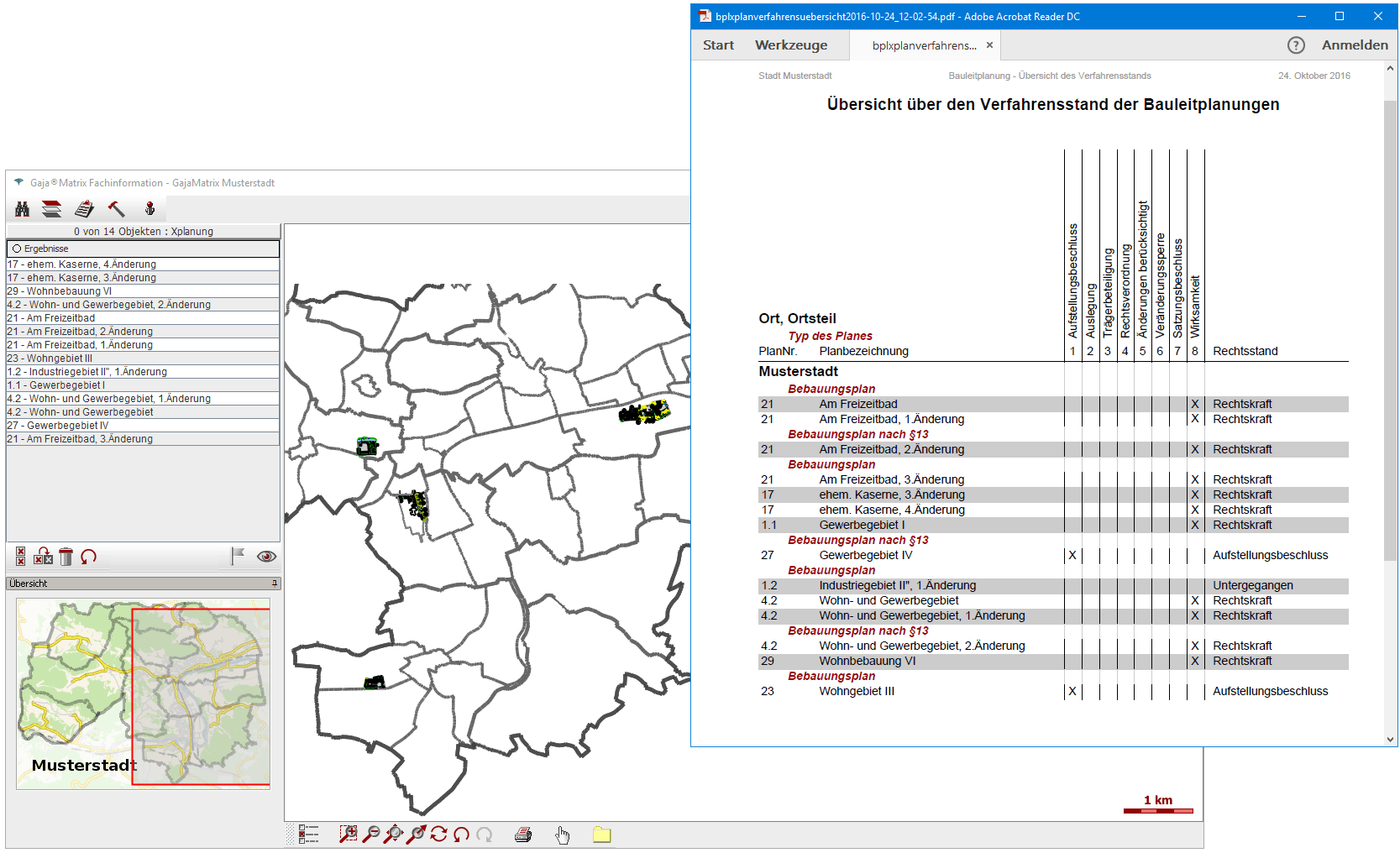Open the Start tab in Acrobat
This screenshot has width=1400, height=853.
tap(718, 45)
